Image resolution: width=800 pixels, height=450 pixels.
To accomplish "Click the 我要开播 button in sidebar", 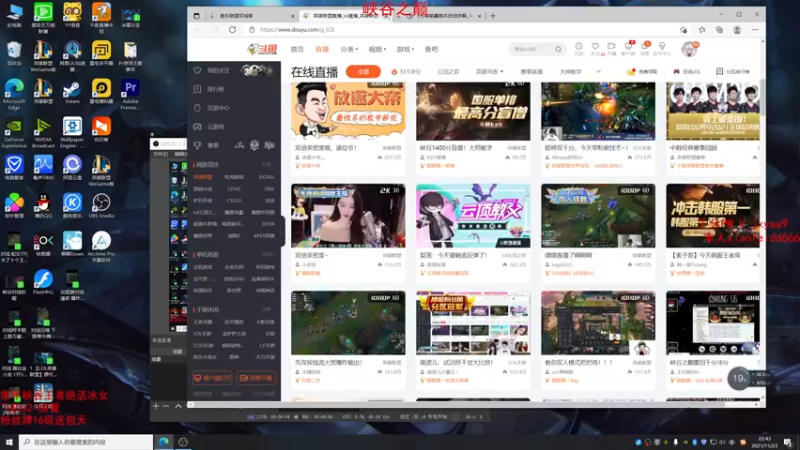I will tap(256, 378).
